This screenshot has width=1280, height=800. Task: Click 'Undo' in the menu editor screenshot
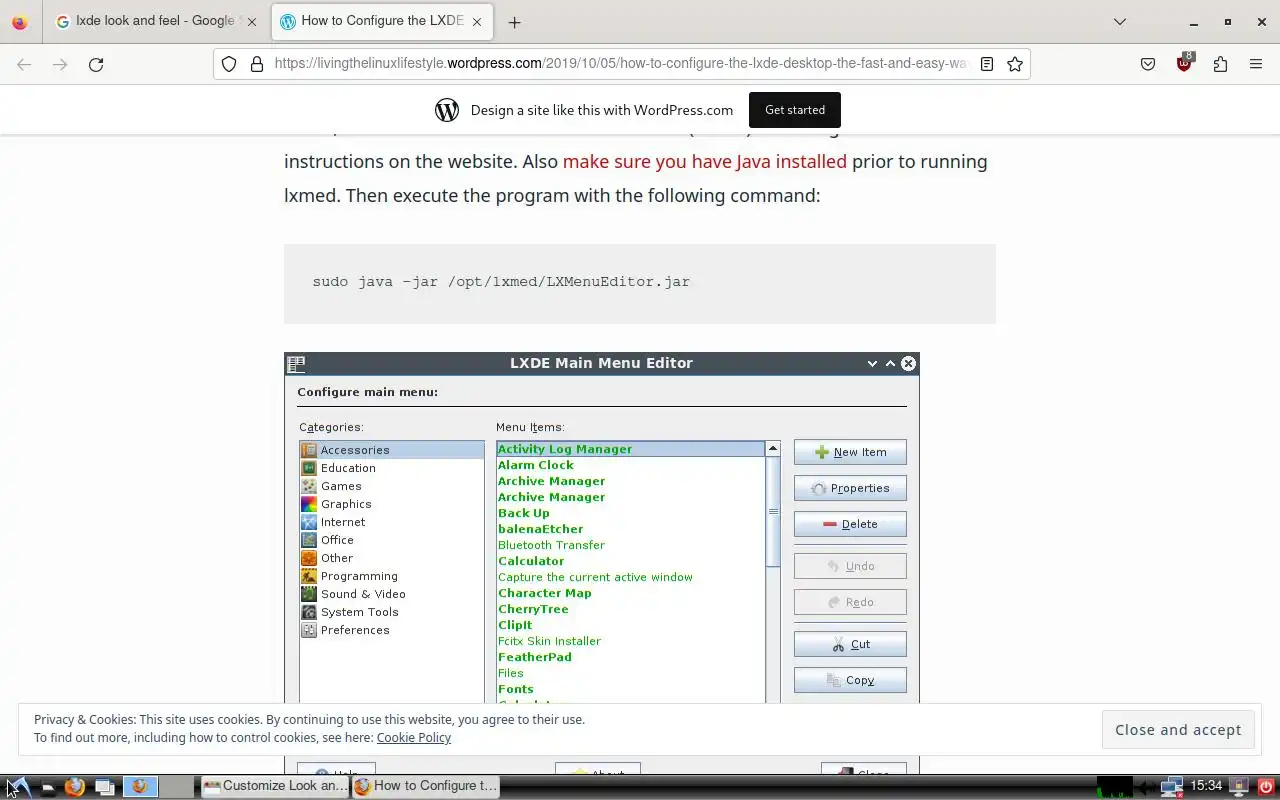pyautogui.click(x=850, y=566)
